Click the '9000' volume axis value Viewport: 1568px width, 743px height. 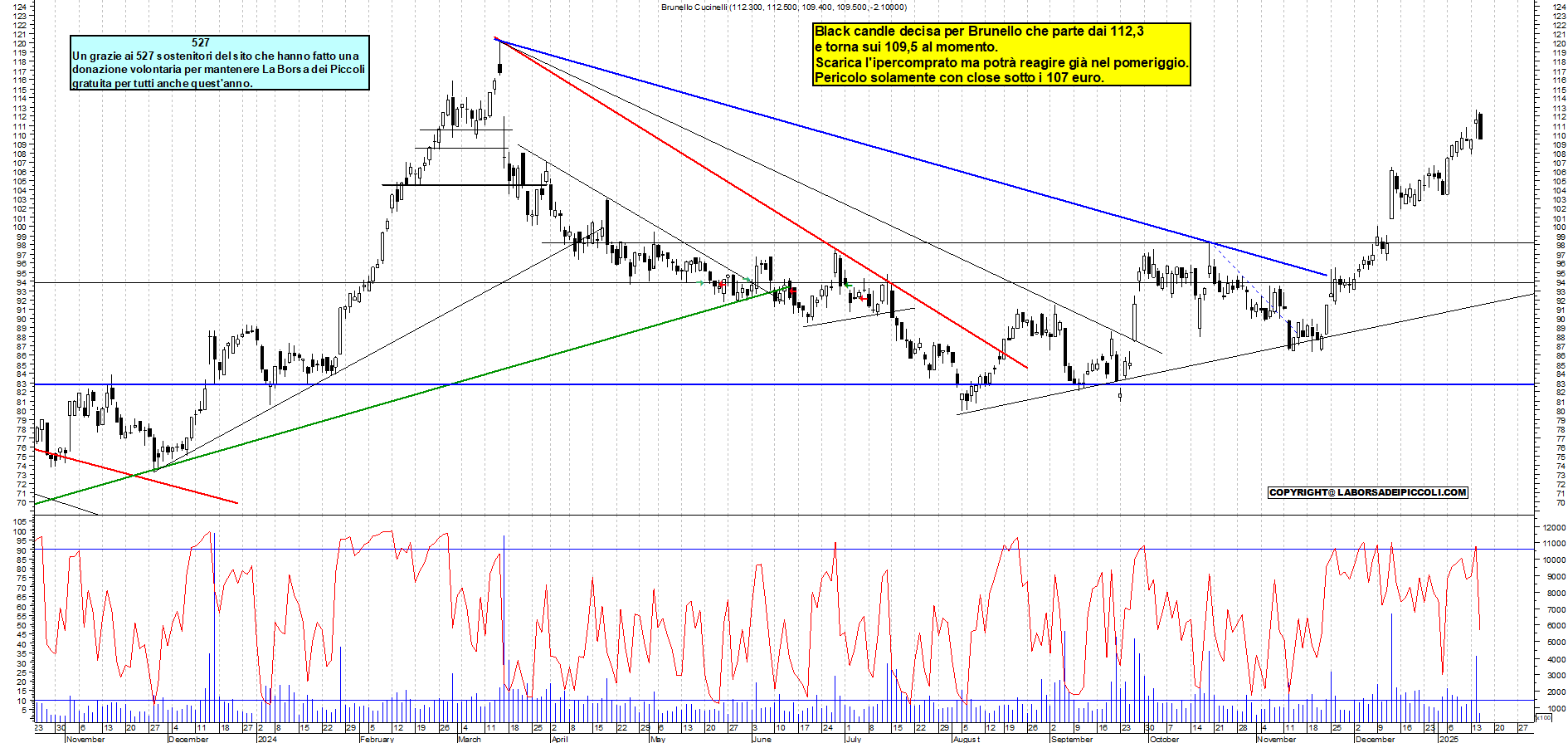pos(1555,577)
